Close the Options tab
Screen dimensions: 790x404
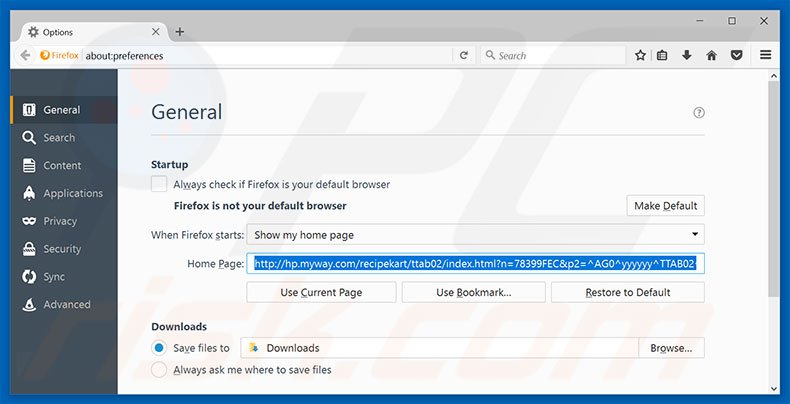[156, 32]
